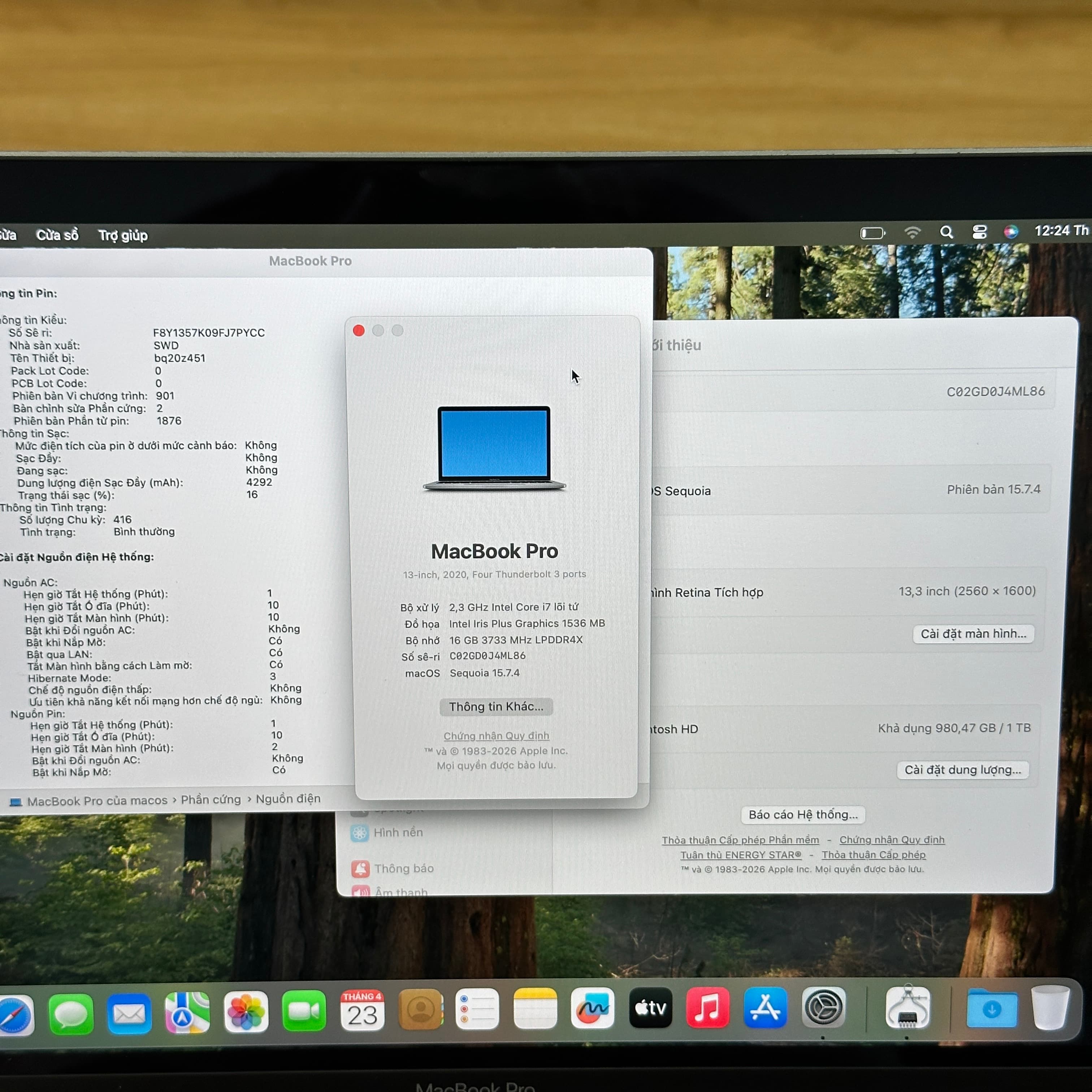The width and height of the screenshot is (1092, 1092).
Task: Open System Information chip icon in Dock
Action: coord(908,1007)
